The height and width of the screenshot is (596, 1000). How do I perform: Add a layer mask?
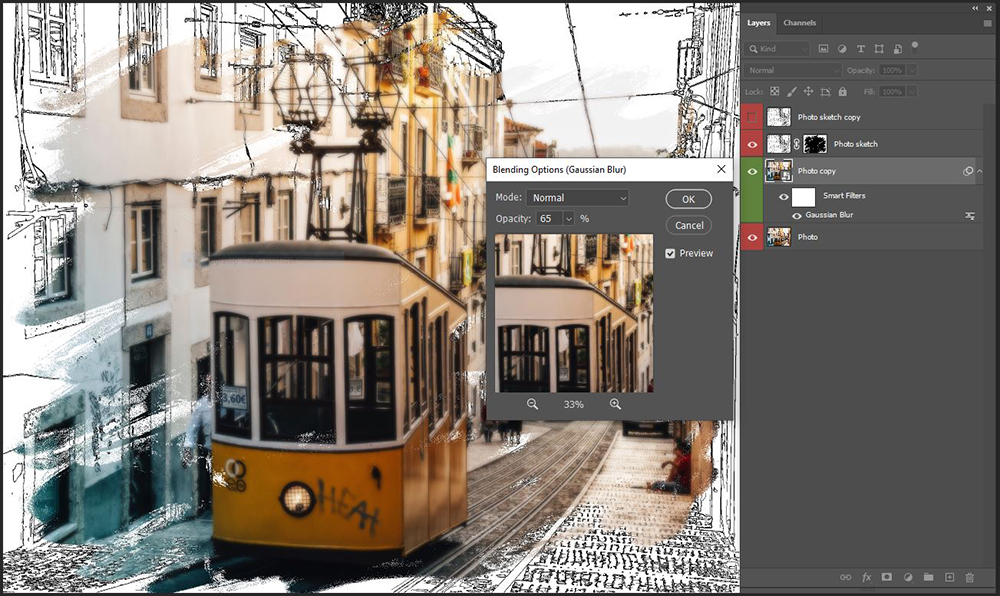click(886, 577)
